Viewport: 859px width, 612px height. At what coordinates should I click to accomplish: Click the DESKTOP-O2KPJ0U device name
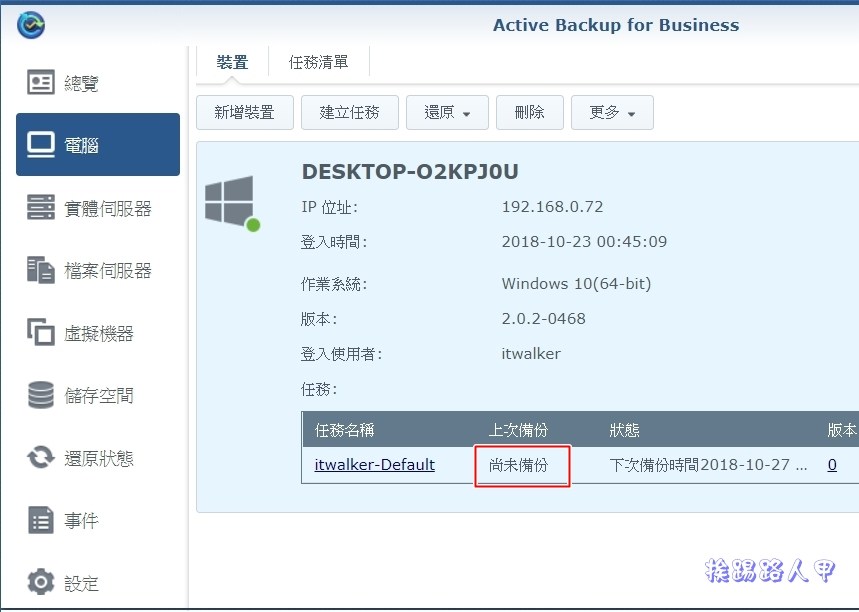point(410,171)
